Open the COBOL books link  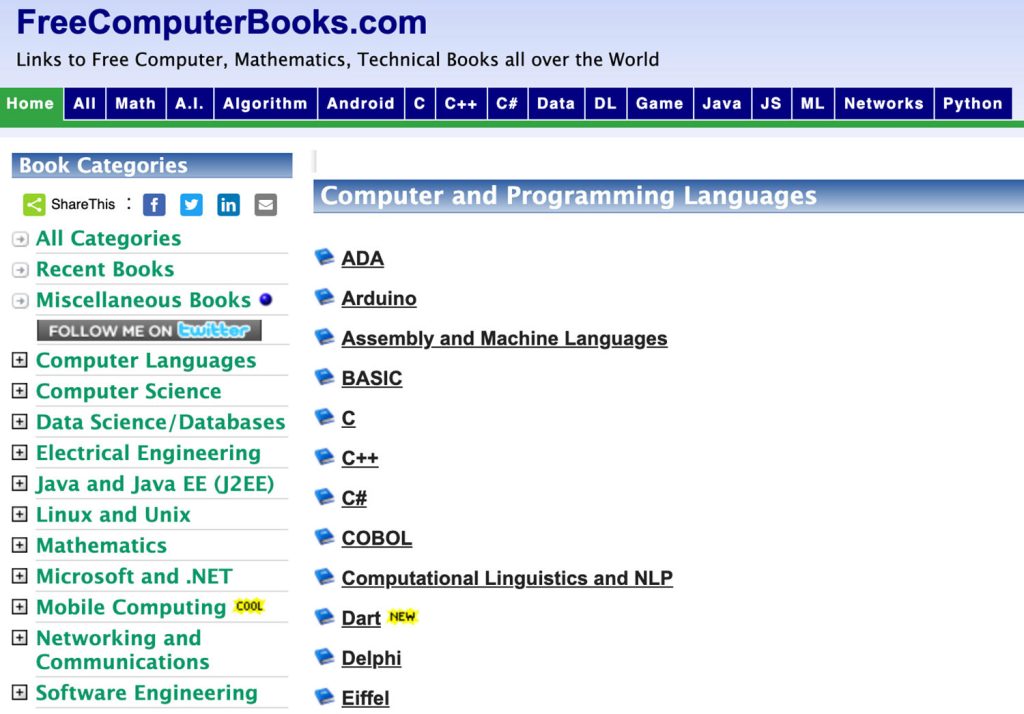(377, 538)
